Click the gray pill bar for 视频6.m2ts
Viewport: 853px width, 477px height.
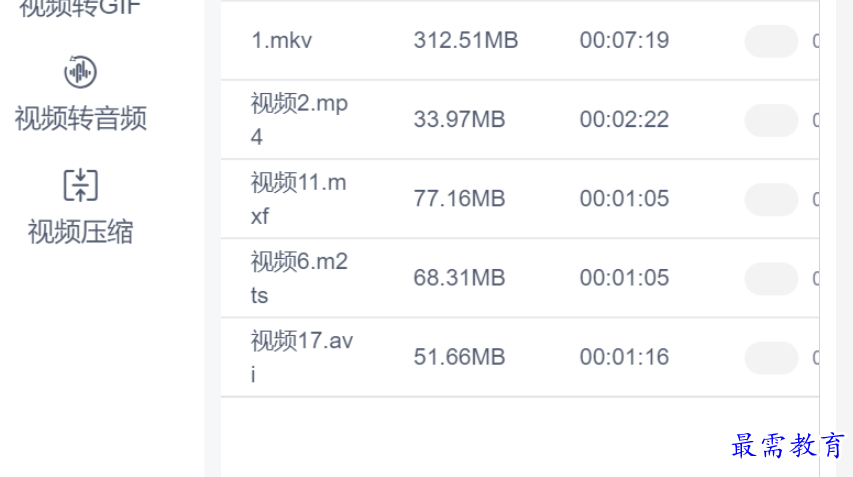(x=771, y=278)
